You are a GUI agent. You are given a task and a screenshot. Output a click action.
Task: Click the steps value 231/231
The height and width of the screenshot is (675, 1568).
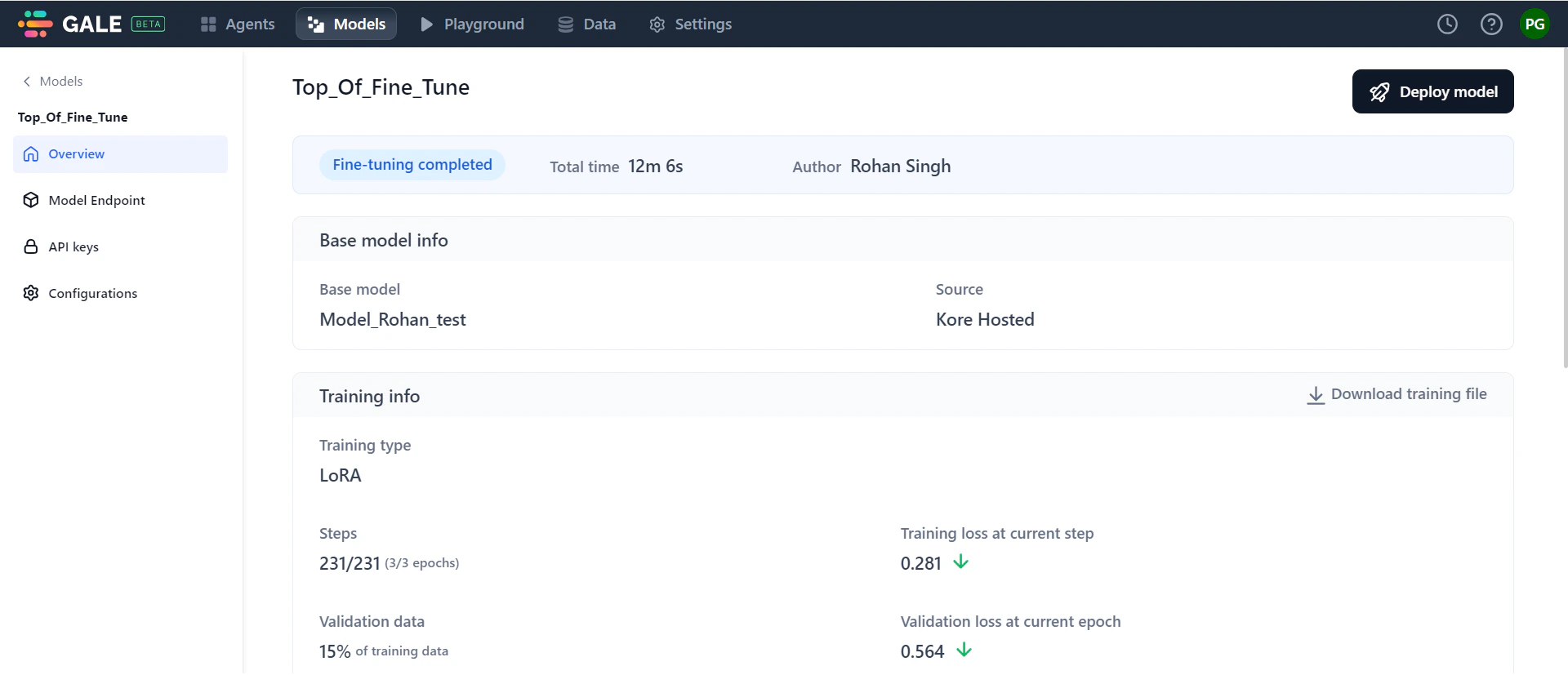[350, 564]
